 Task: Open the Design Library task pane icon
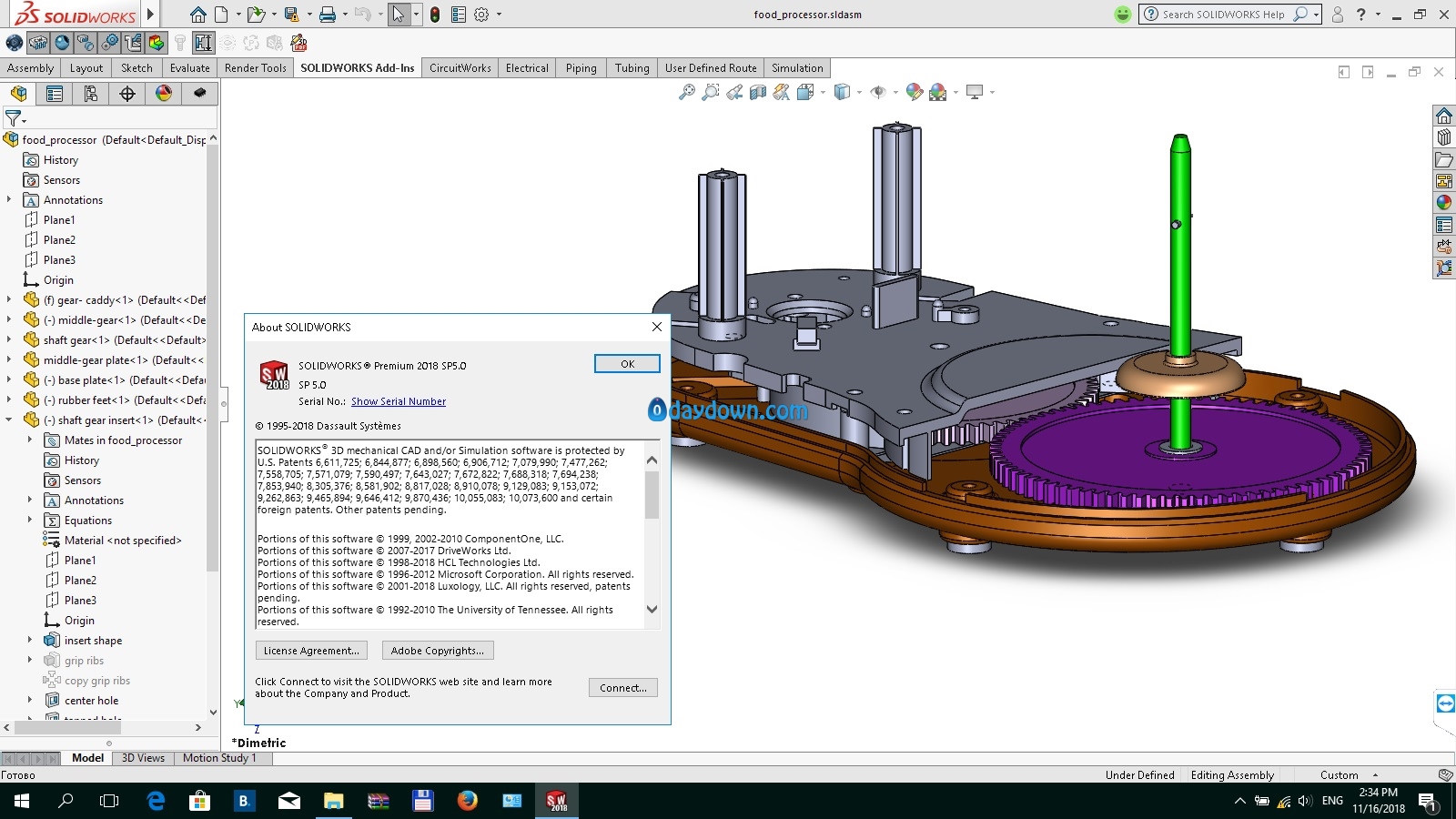pyautogui.click(x=1444, y=137)
